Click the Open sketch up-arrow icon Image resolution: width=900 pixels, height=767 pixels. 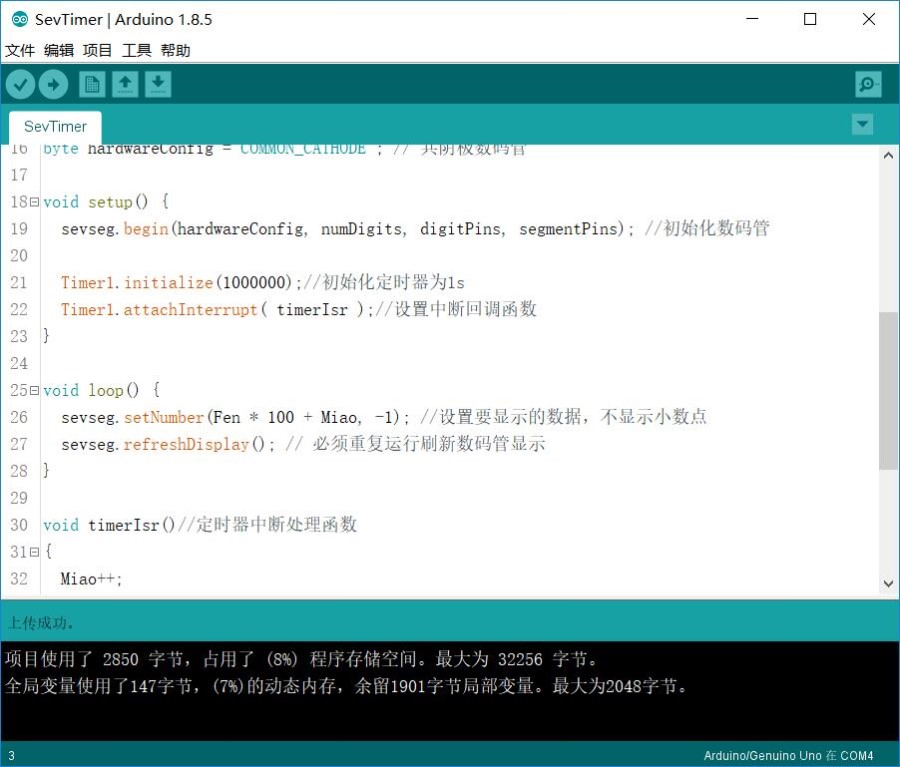125,85
